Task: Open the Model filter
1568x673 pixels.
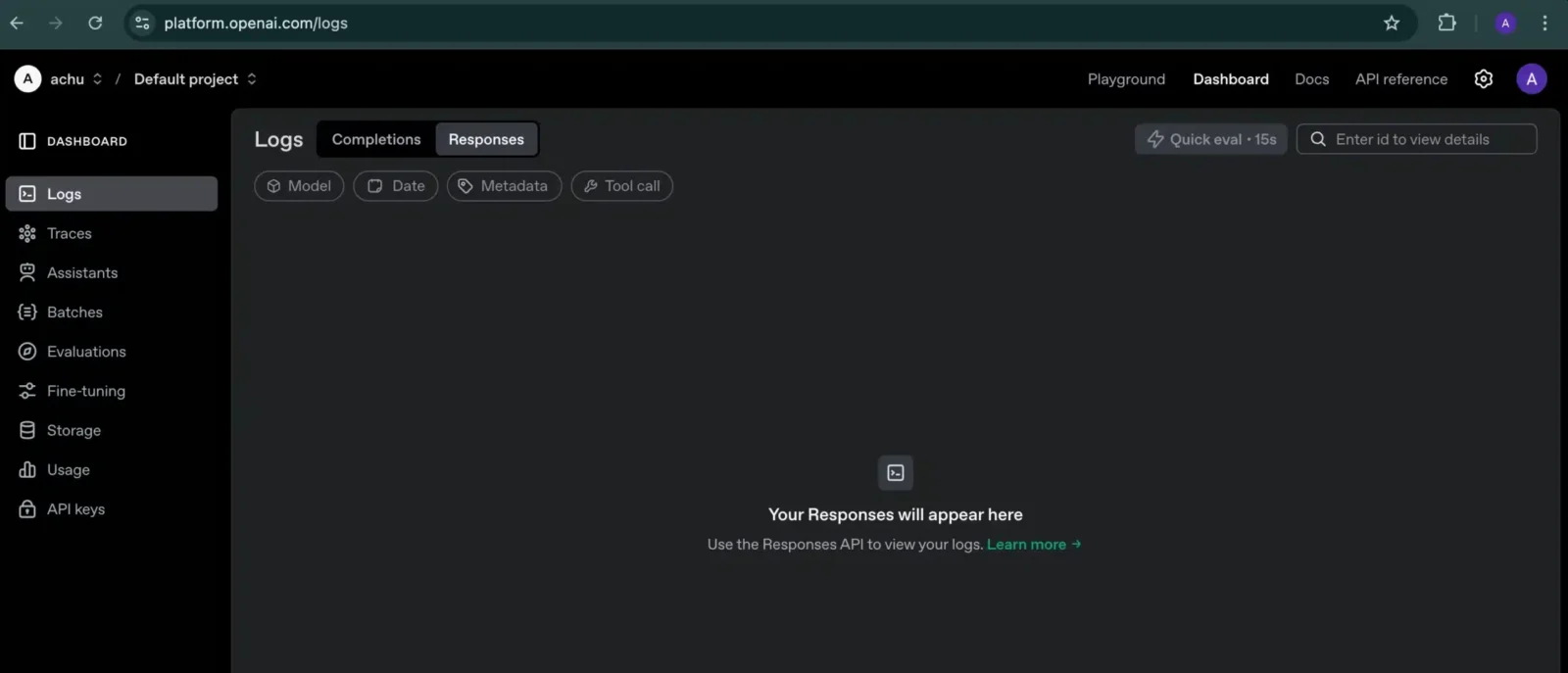Action: [x=299, y=186]
